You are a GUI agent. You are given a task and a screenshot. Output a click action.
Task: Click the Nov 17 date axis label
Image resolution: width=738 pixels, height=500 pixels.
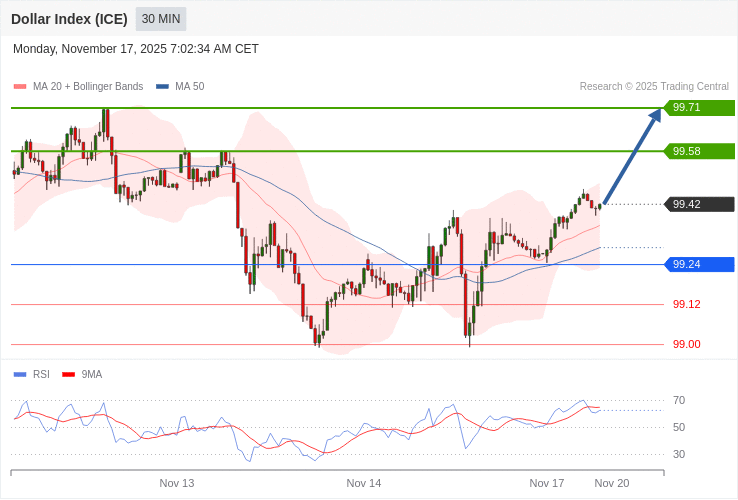click(547, 483)
